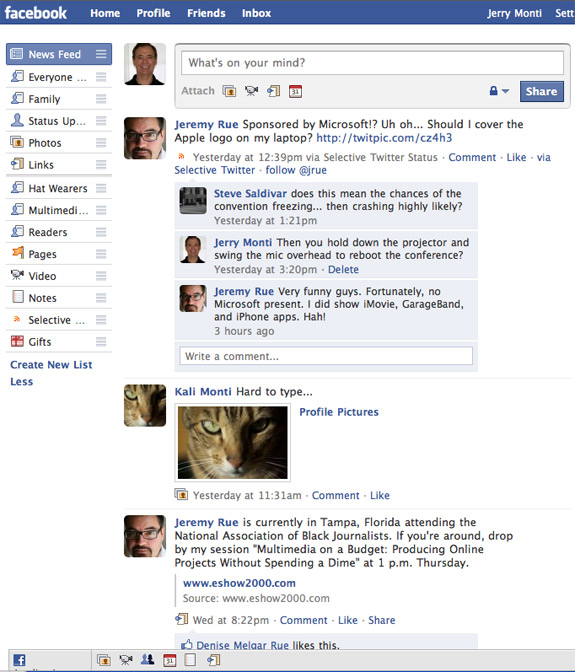Attach a photo using the composer photo icon
575x672 pixels.
pos(229,91)
